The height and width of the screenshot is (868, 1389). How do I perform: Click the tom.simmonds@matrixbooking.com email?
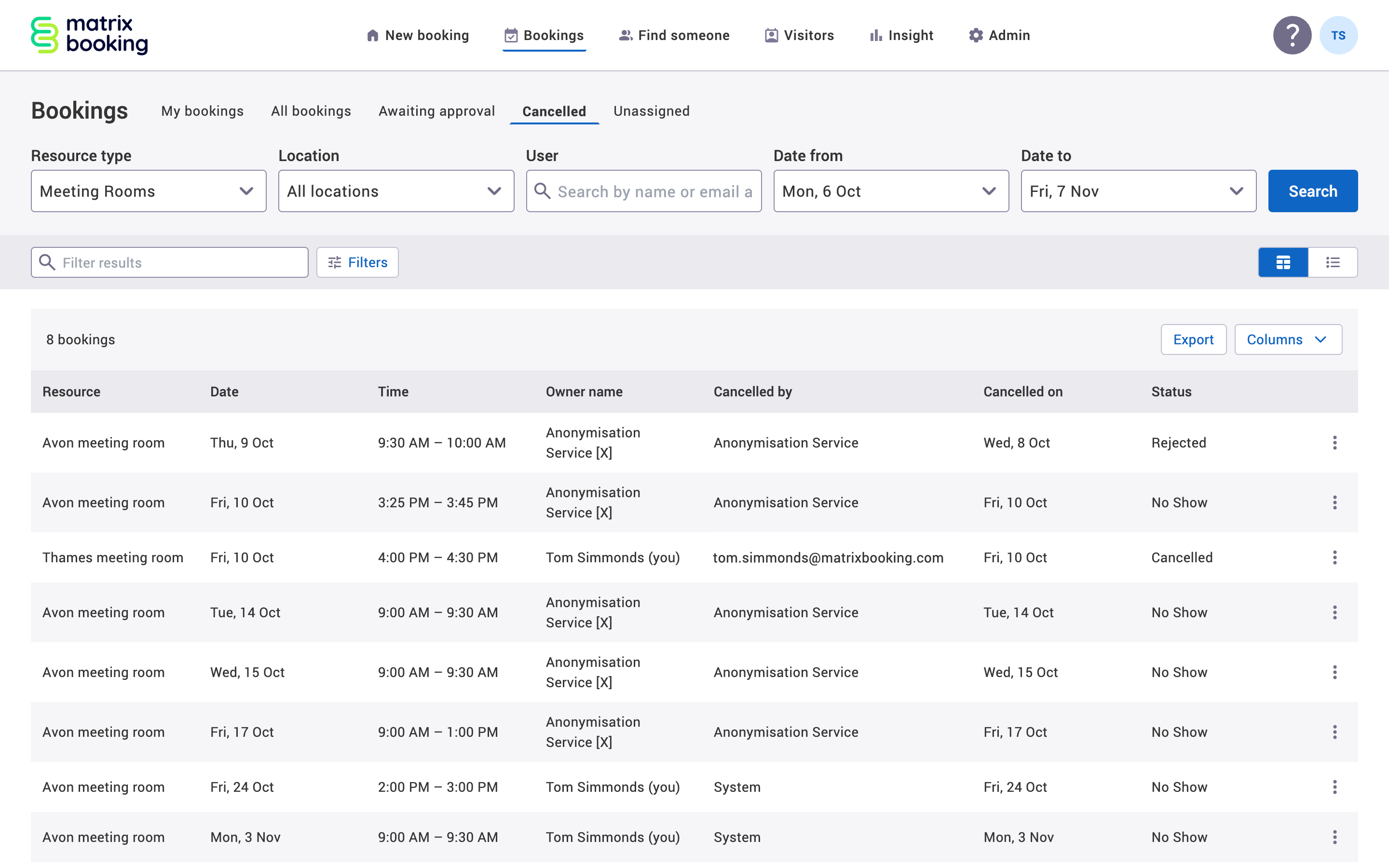click(828, 557)
